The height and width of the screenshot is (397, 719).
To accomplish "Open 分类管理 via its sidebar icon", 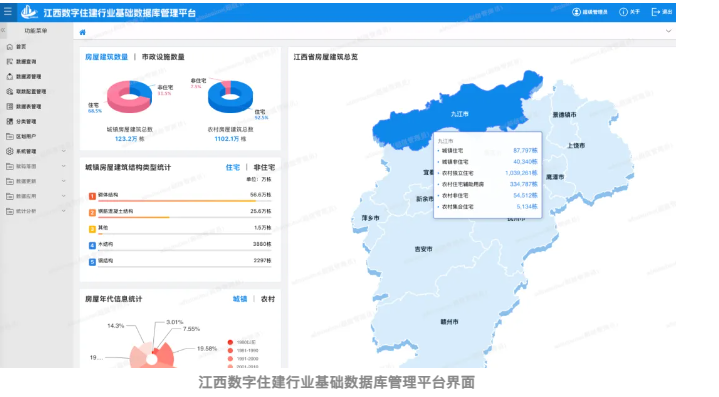I will pyautogui.click(x=10, y=121).
